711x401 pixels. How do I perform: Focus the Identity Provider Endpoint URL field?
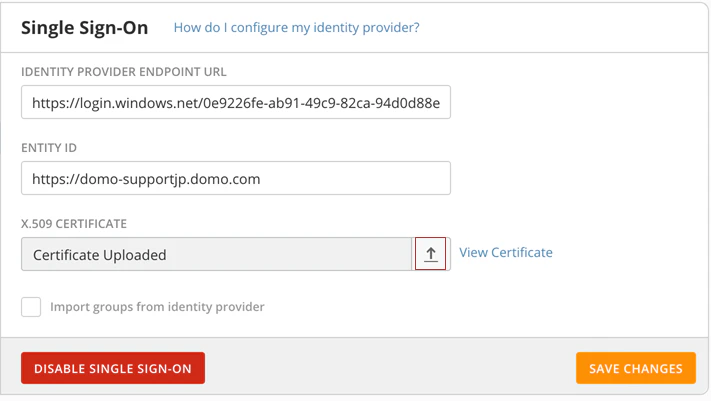coord(236,103)
